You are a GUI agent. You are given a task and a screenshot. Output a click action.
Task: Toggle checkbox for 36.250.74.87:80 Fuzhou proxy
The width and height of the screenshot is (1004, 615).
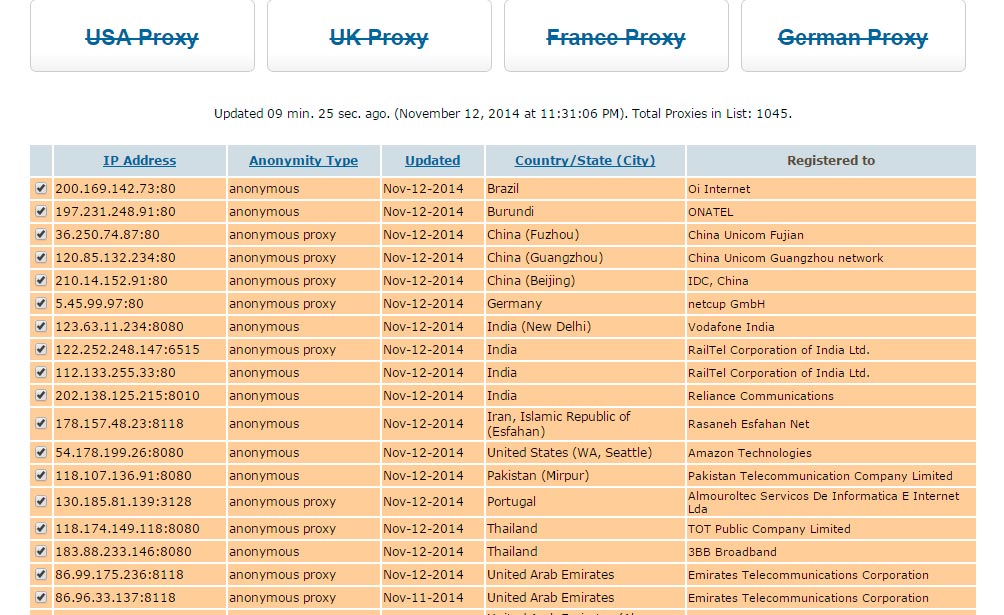click(x=41, y=234)
